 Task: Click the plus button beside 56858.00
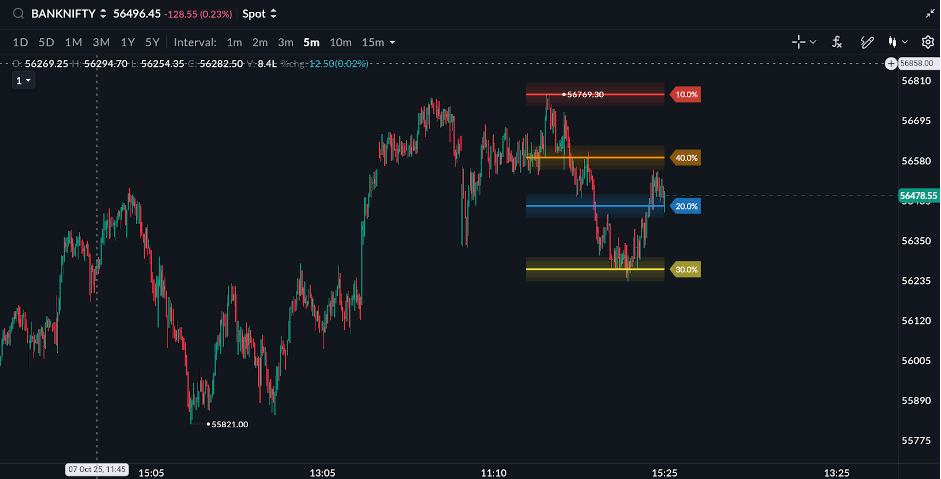(891, 63)
